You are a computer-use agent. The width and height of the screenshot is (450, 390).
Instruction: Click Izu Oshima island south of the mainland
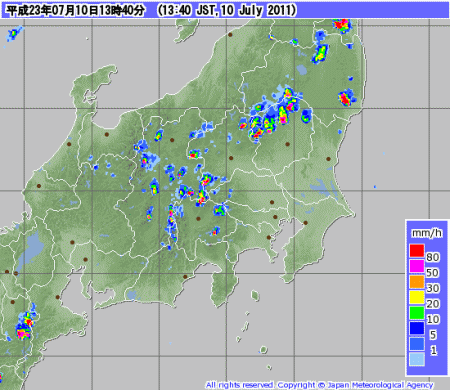[x=255, y=295]
